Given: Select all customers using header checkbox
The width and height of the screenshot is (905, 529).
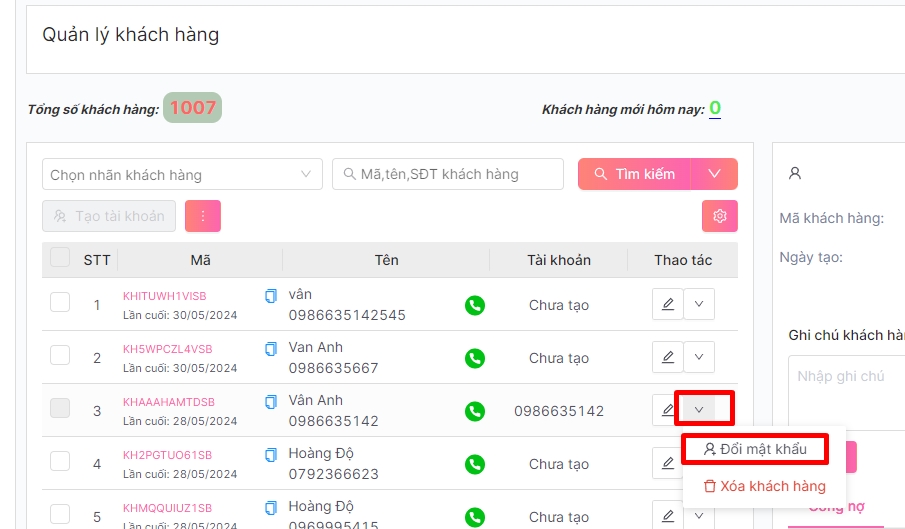Looking at the screenshot, I should (60, 258).
